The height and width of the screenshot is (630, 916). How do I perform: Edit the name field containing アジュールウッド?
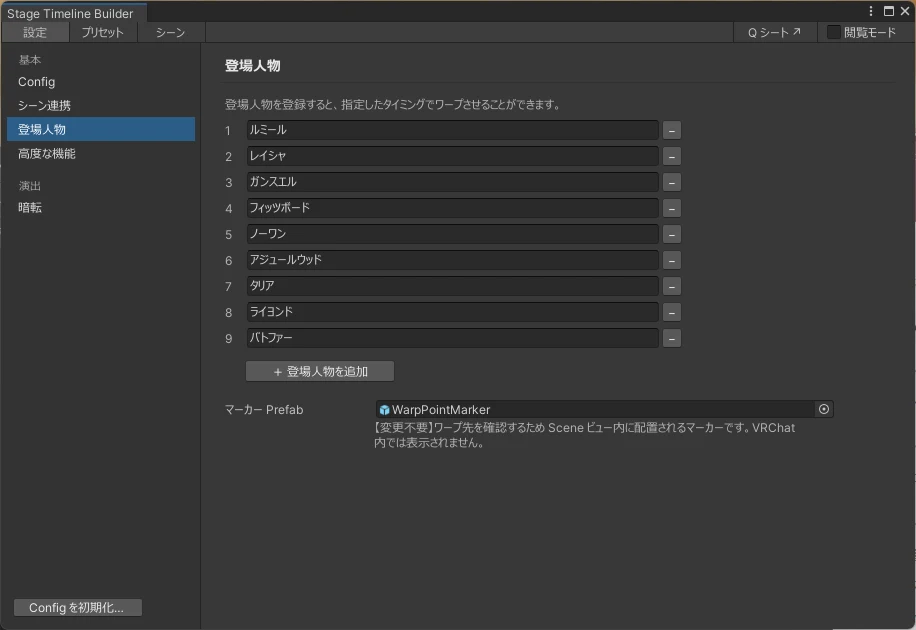click(452, 260)
